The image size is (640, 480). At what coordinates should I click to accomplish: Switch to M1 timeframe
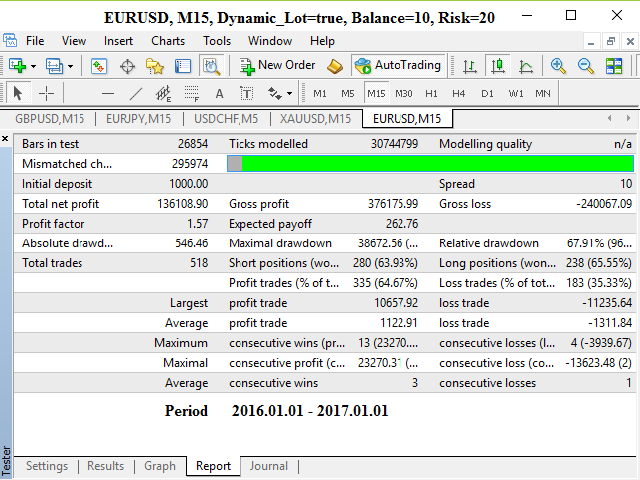320,94
